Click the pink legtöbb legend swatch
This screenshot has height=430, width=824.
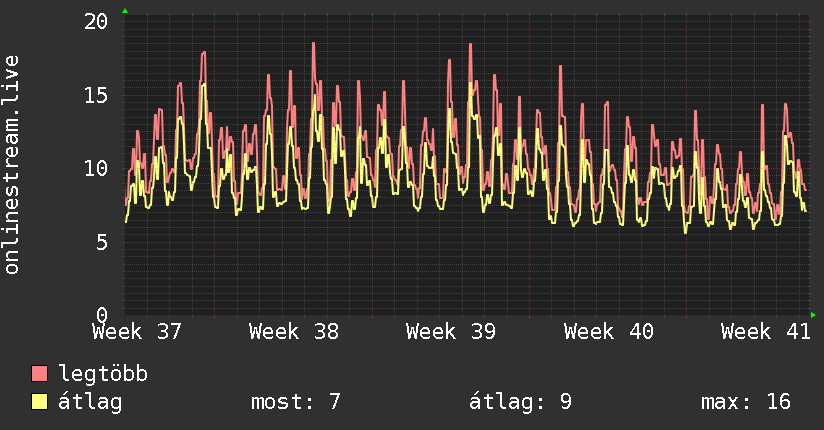pos(39,374)
